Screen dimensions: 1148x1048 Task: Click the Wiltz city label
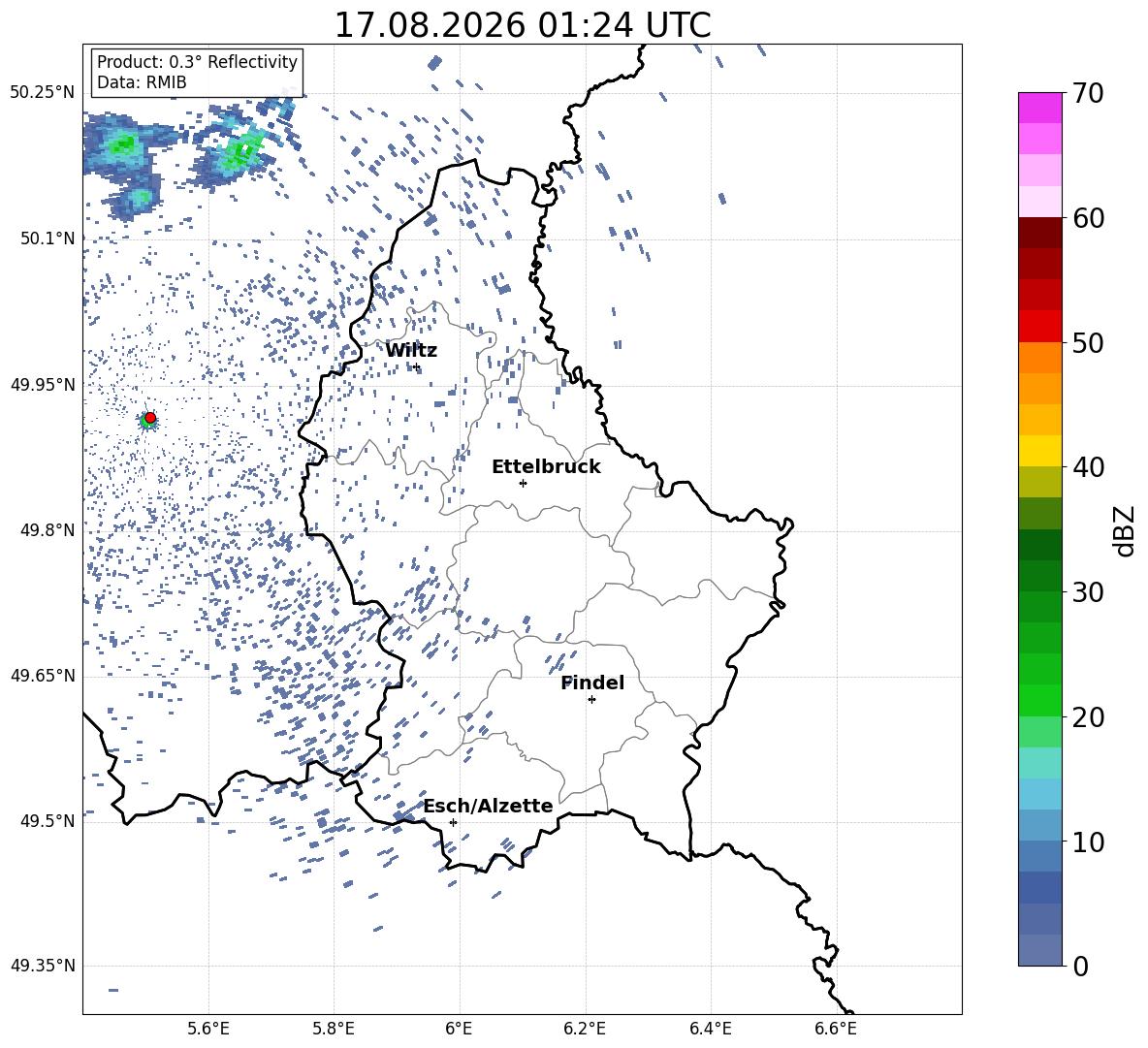(411, 351)
